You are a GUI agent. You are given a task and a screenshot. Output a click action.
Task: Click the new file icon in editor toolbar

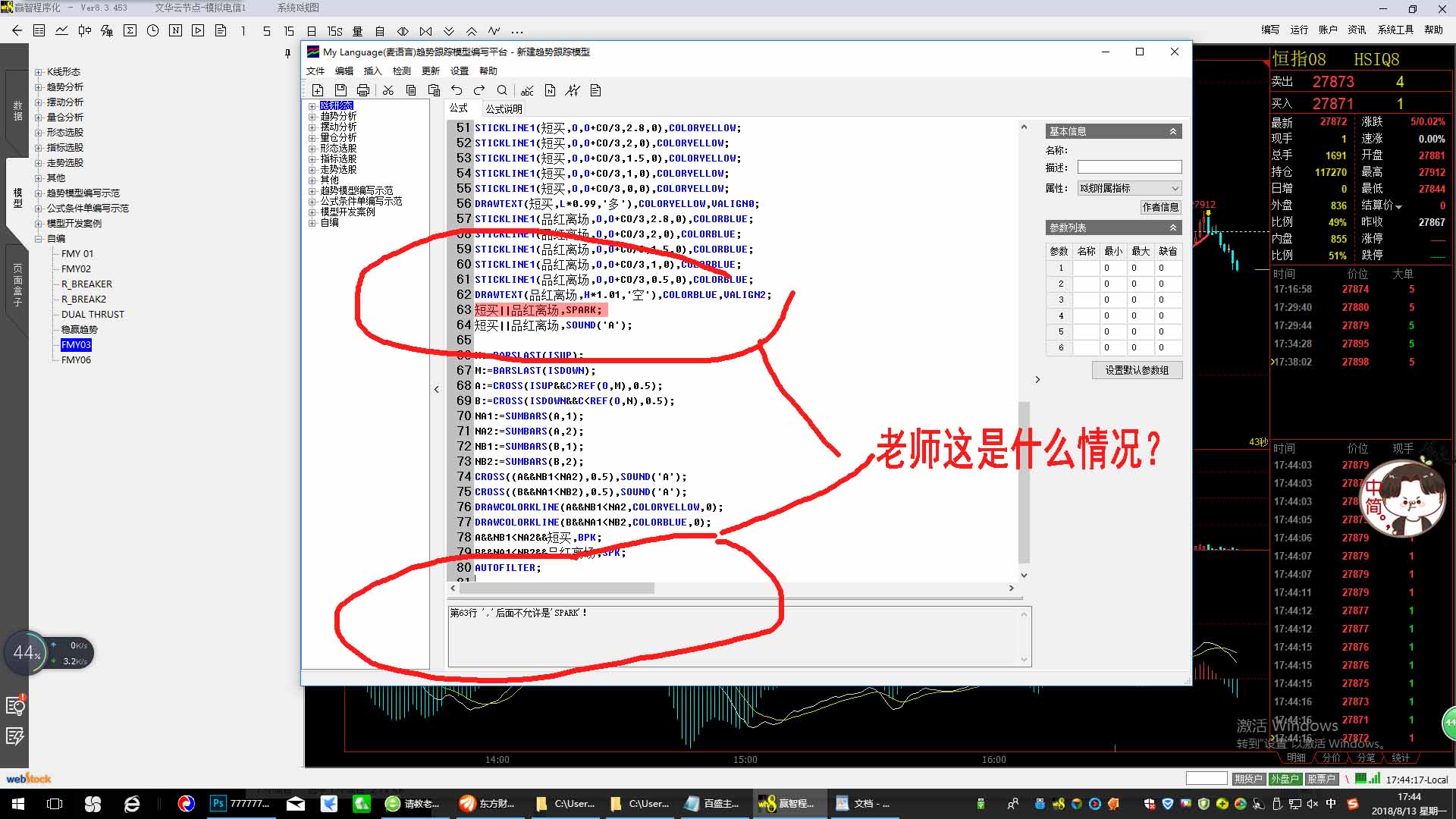pyautogui.click(x=318, y=90)
